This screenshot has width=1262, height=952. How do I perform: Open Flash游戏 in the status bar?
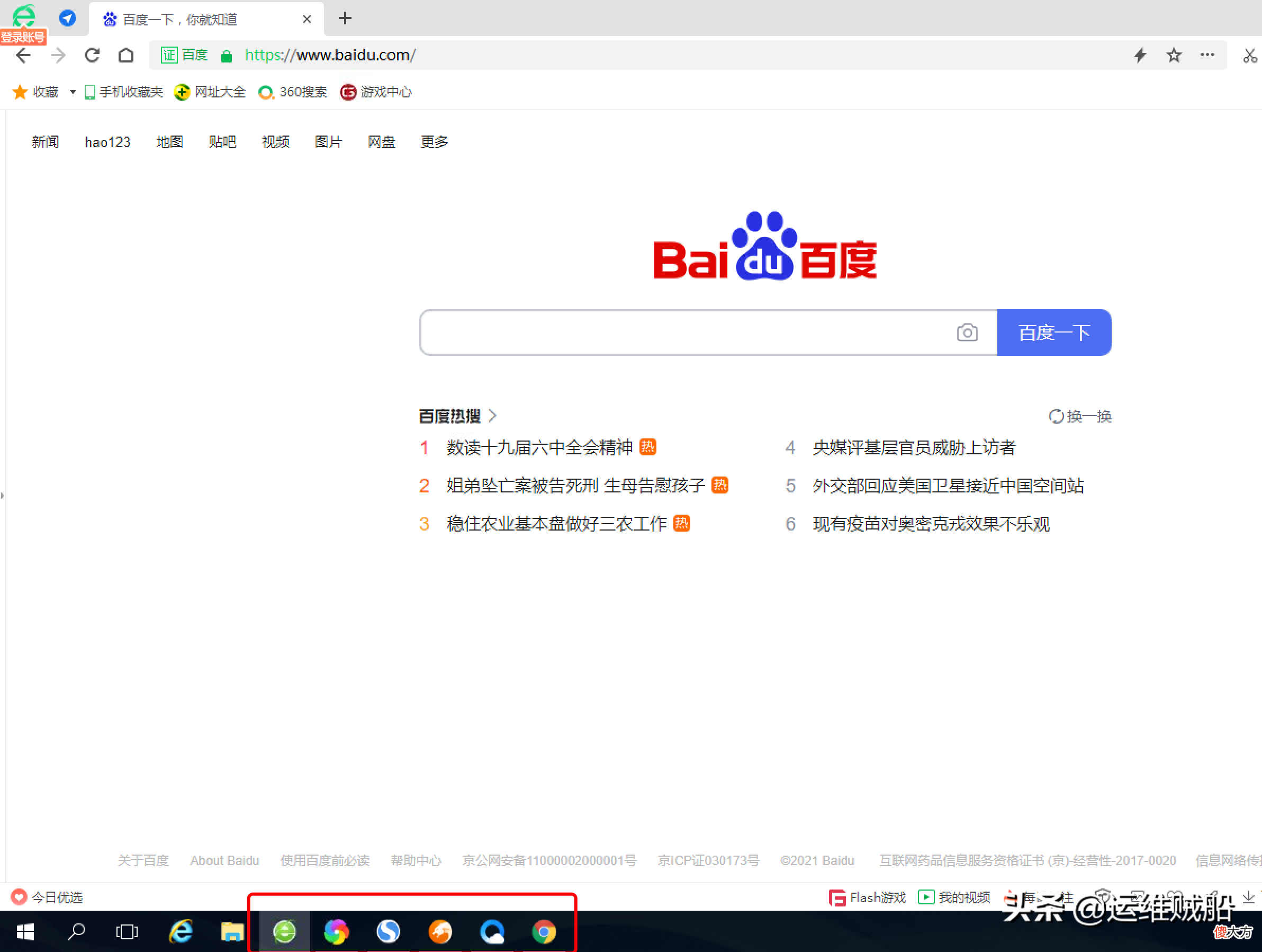(x=867, y=898)
